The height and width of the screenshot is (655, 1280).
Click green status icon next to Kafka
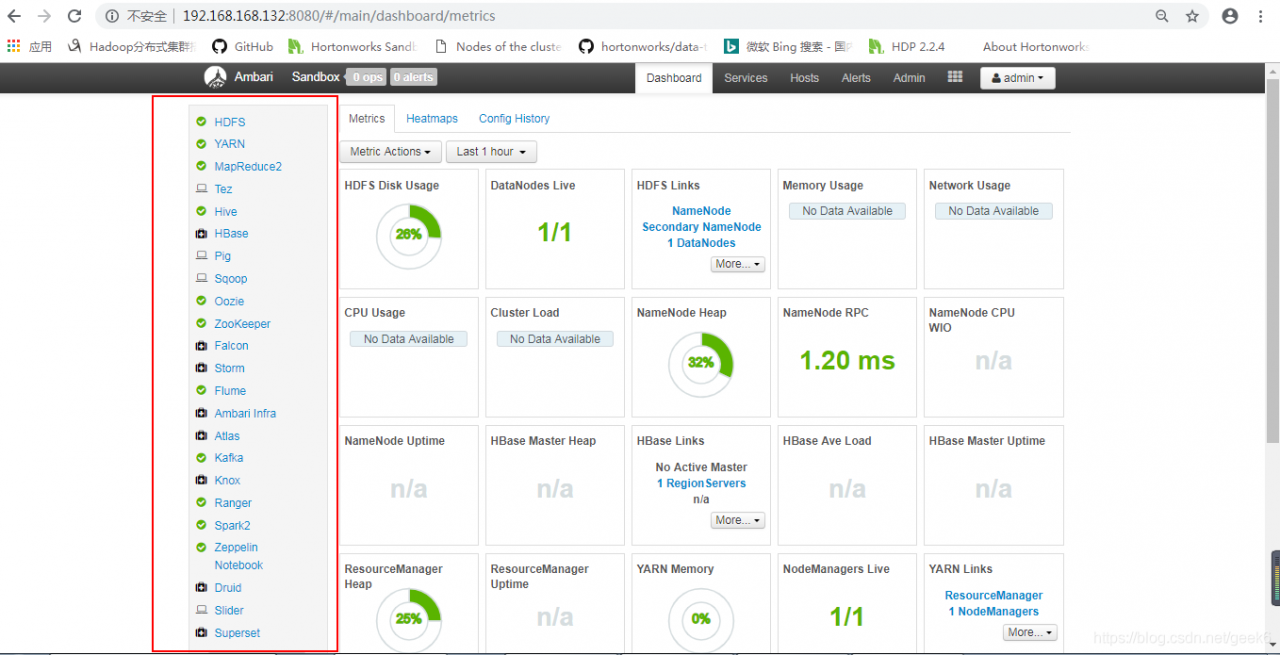pyautogui.click(x=201, y=458)
